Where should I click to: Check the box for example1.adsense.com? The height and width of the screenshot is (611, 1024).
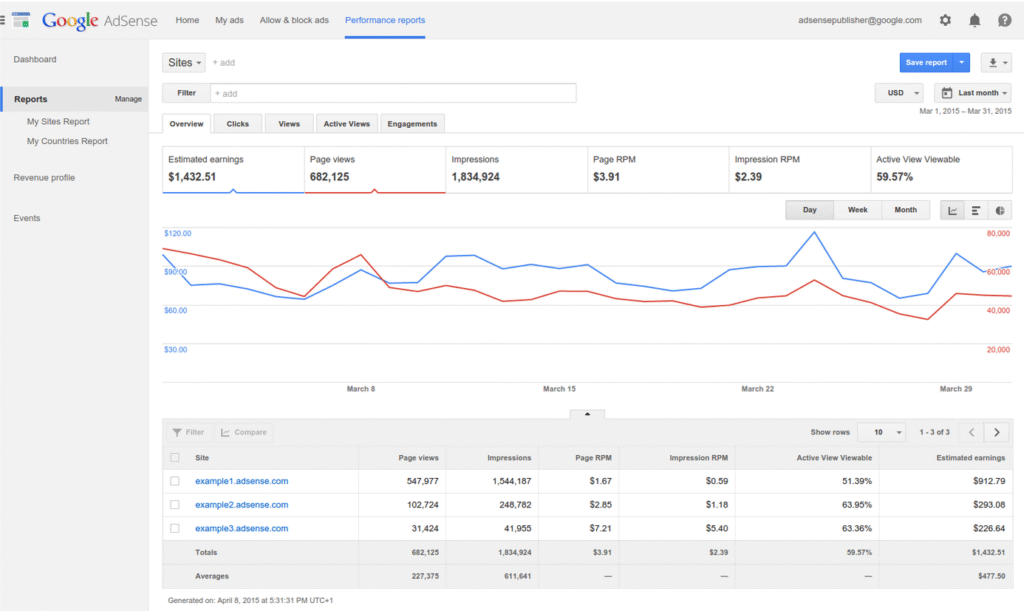point(175,481)
